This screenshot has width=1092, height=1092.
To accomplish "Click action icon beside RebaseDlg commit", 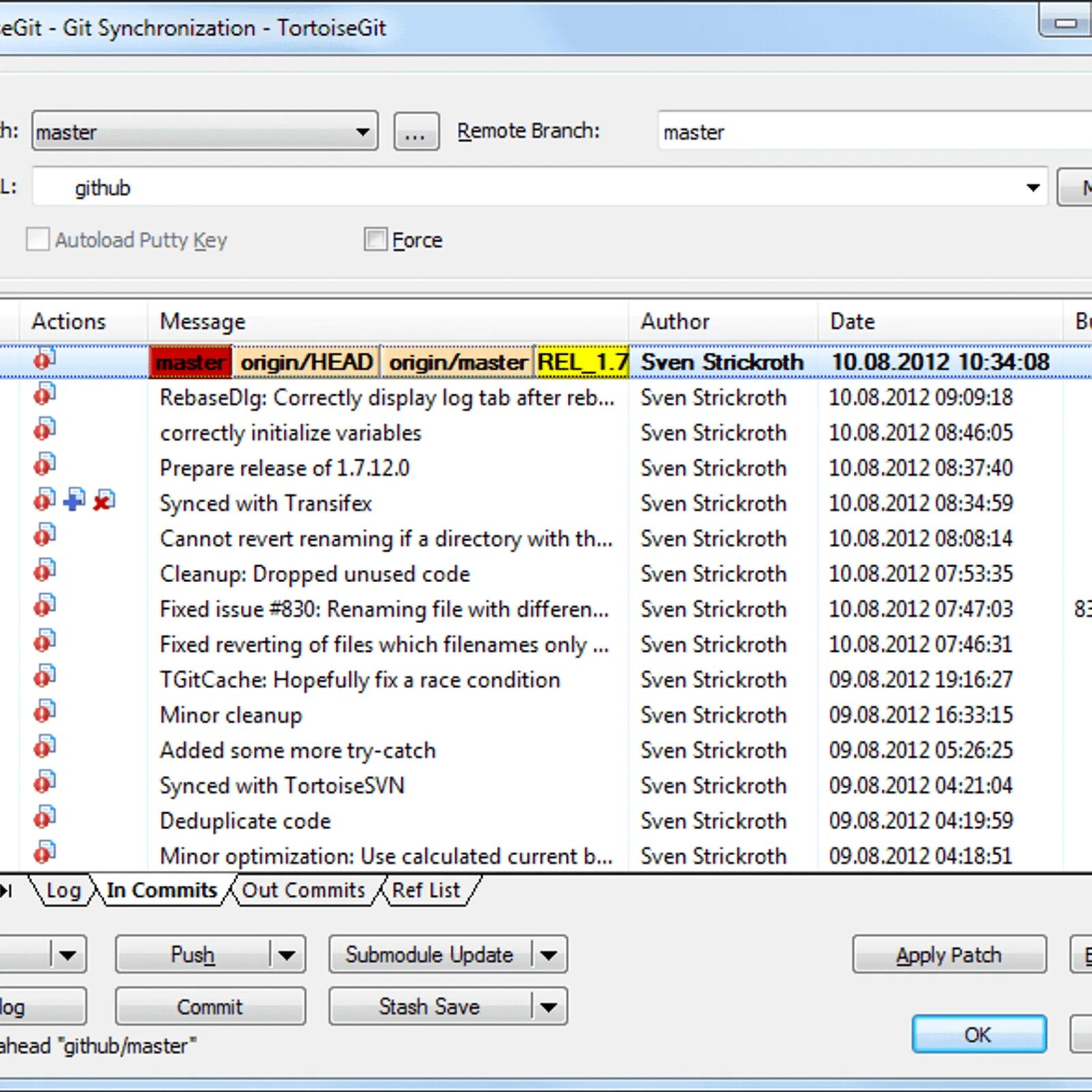I will click(x=44, y=394).
